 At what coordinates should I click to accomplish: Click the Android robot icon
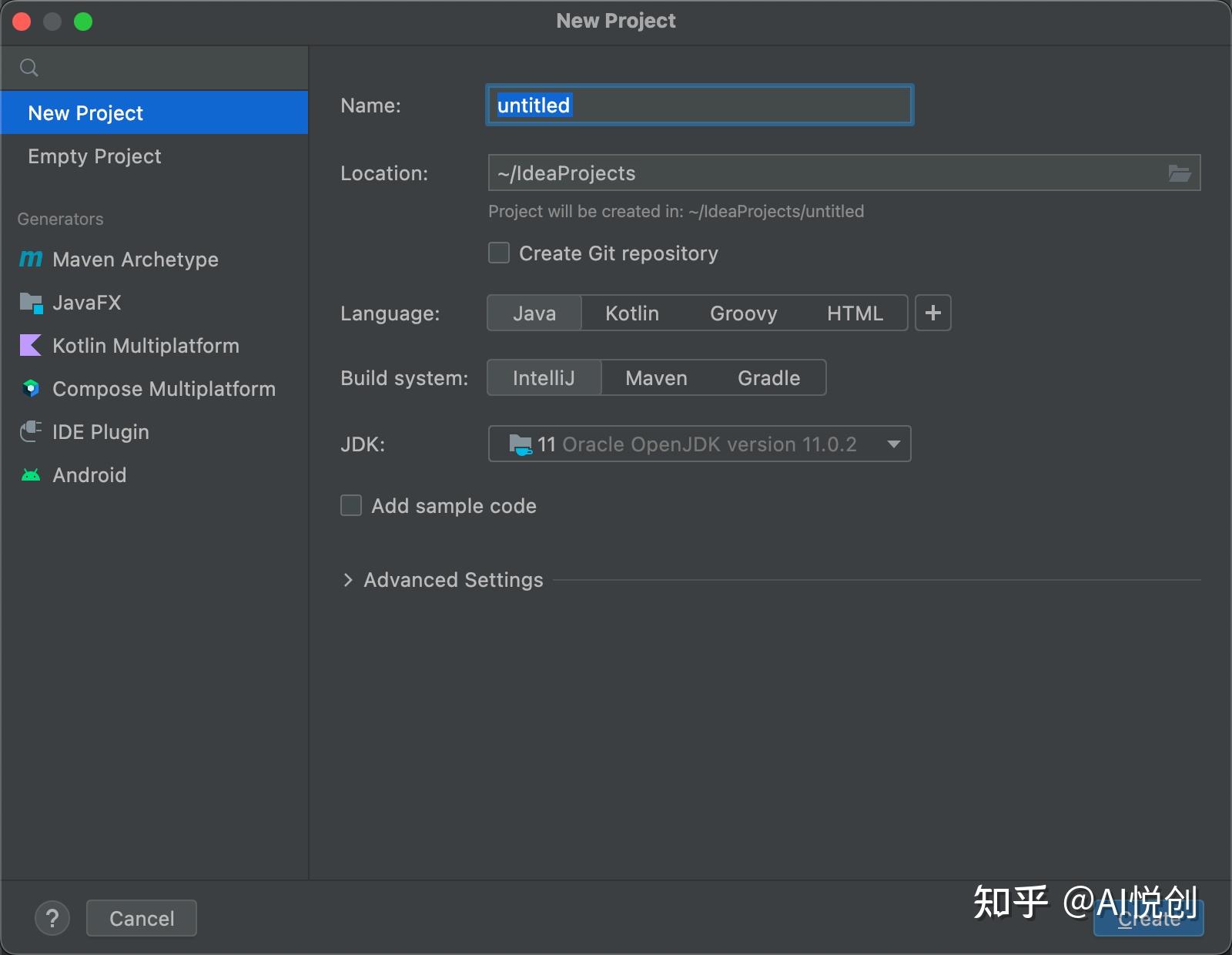pos(31,475)
